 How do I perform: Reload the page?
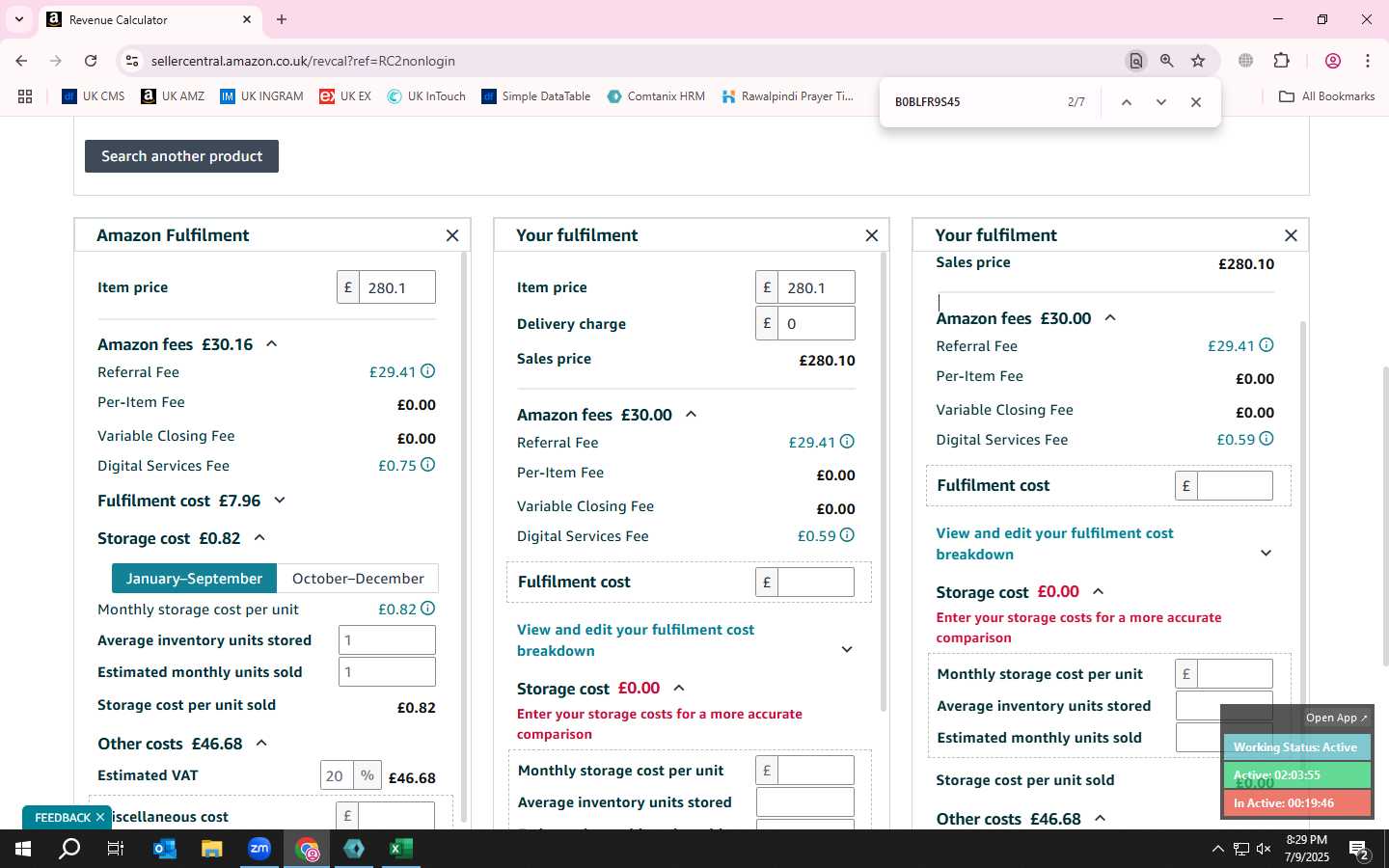pyautogui.click(x=91, y=61)
